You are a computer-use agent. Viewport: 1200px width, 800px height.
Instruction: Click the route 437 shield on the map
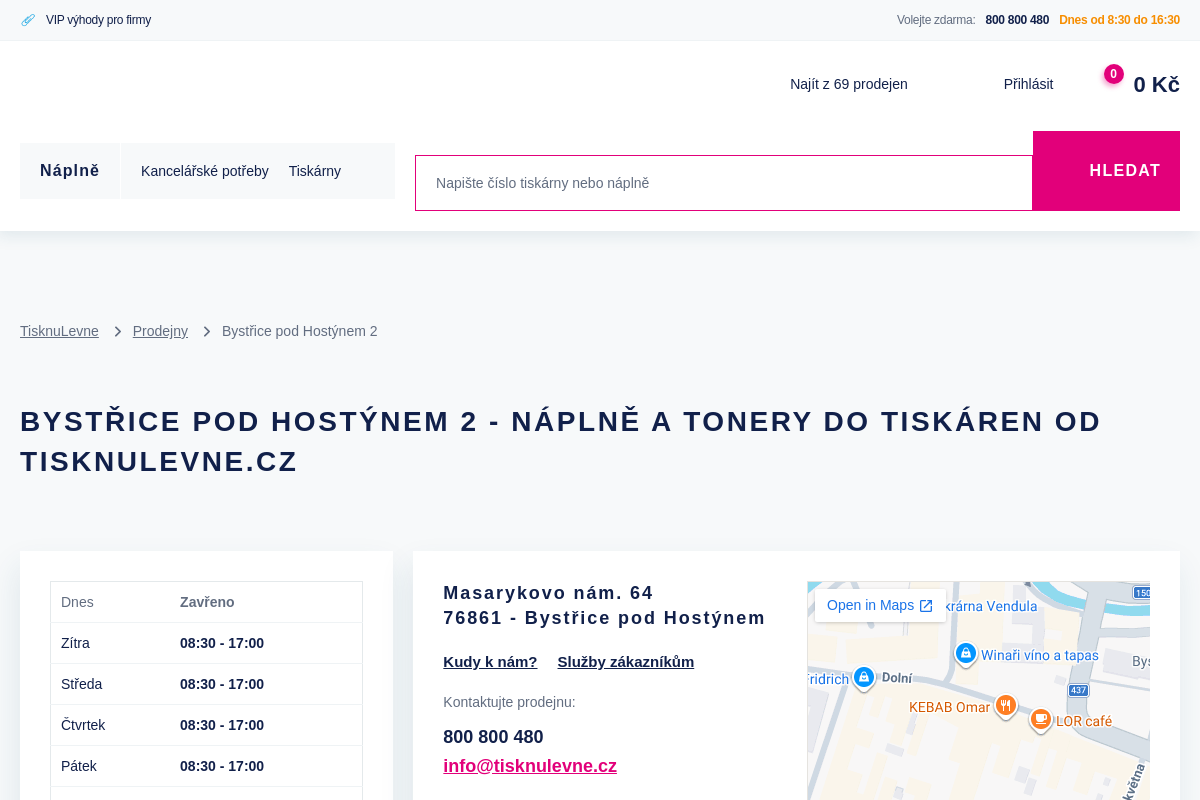click(x=1078, y=689)
